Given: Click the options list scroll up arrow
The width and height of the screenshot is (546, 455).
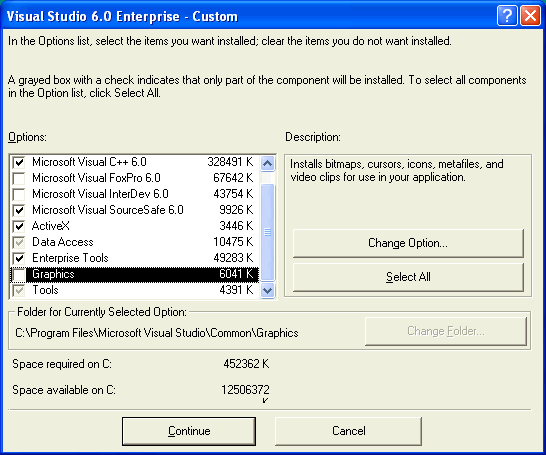Looking at the screenshot, I should tap(267, 163).
